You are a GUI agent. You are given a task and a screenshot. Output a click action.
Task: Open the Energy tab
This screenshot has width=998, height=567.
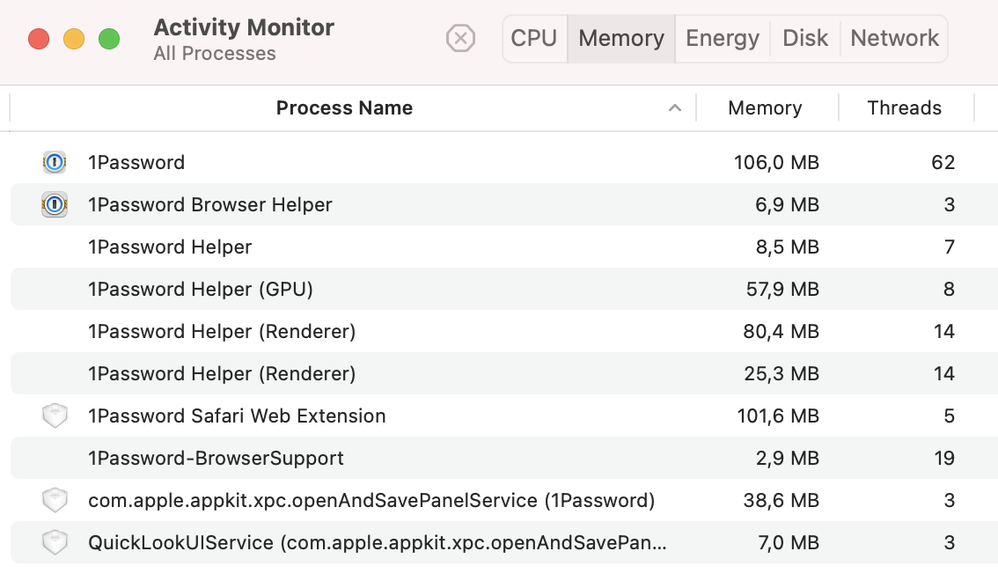[x=722, y=39]
